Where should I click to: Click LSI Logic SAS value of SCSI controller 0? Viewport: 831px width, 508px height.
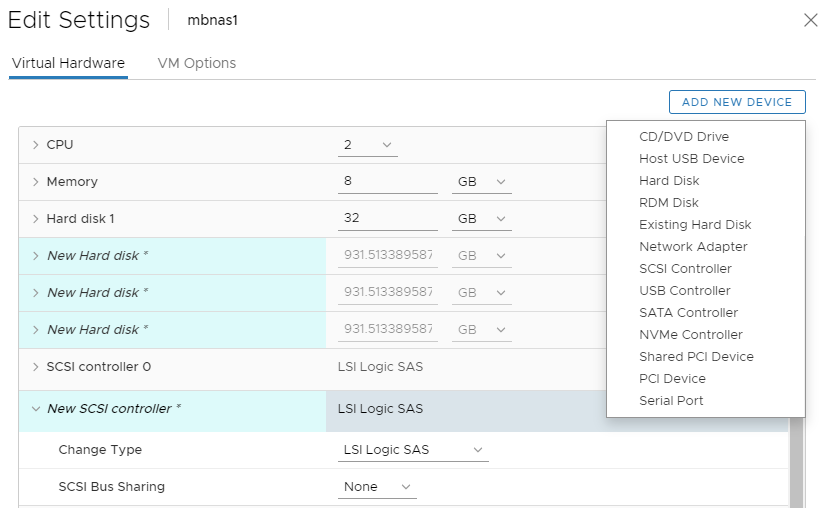(381, 367)
